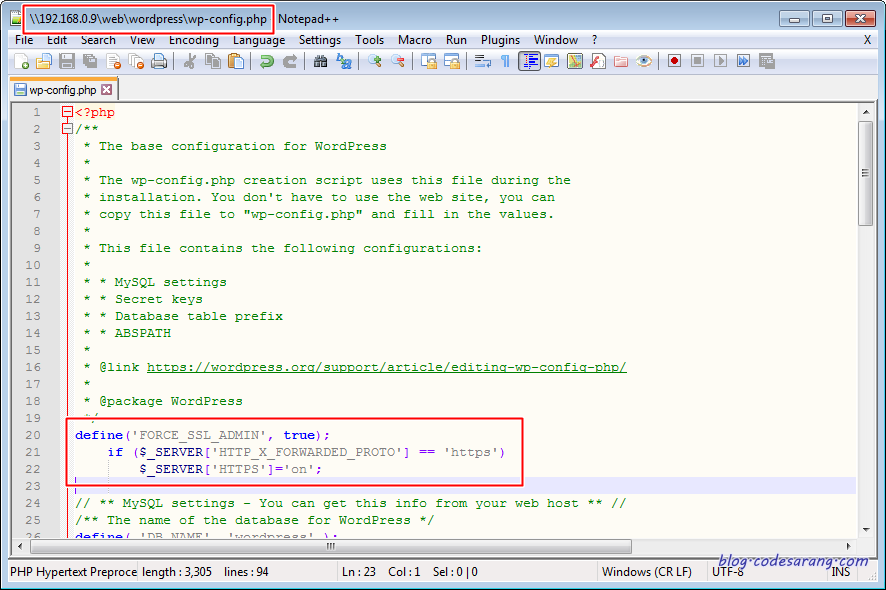886x590 pixels.
Task: Open Find with binoculars icon
Action: pyautogui.click(x=320, y=61)
